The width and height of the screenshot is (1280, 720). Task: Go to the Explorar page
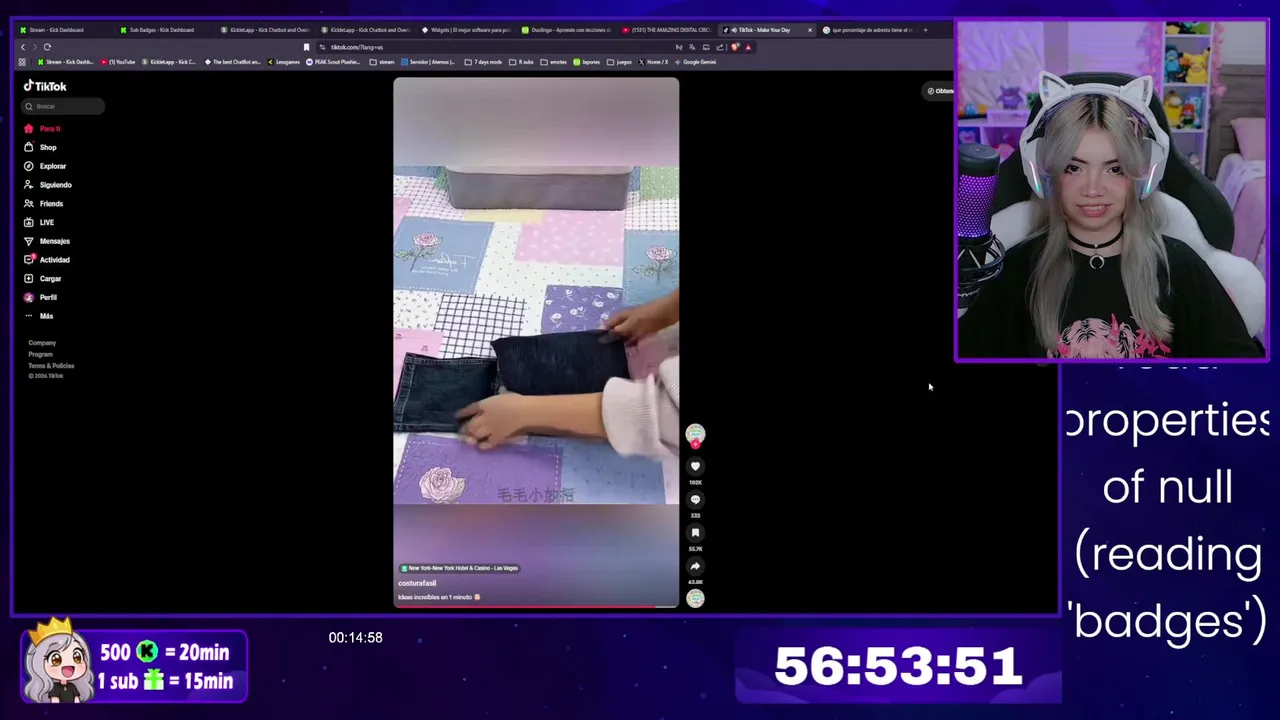click(45, 166)
